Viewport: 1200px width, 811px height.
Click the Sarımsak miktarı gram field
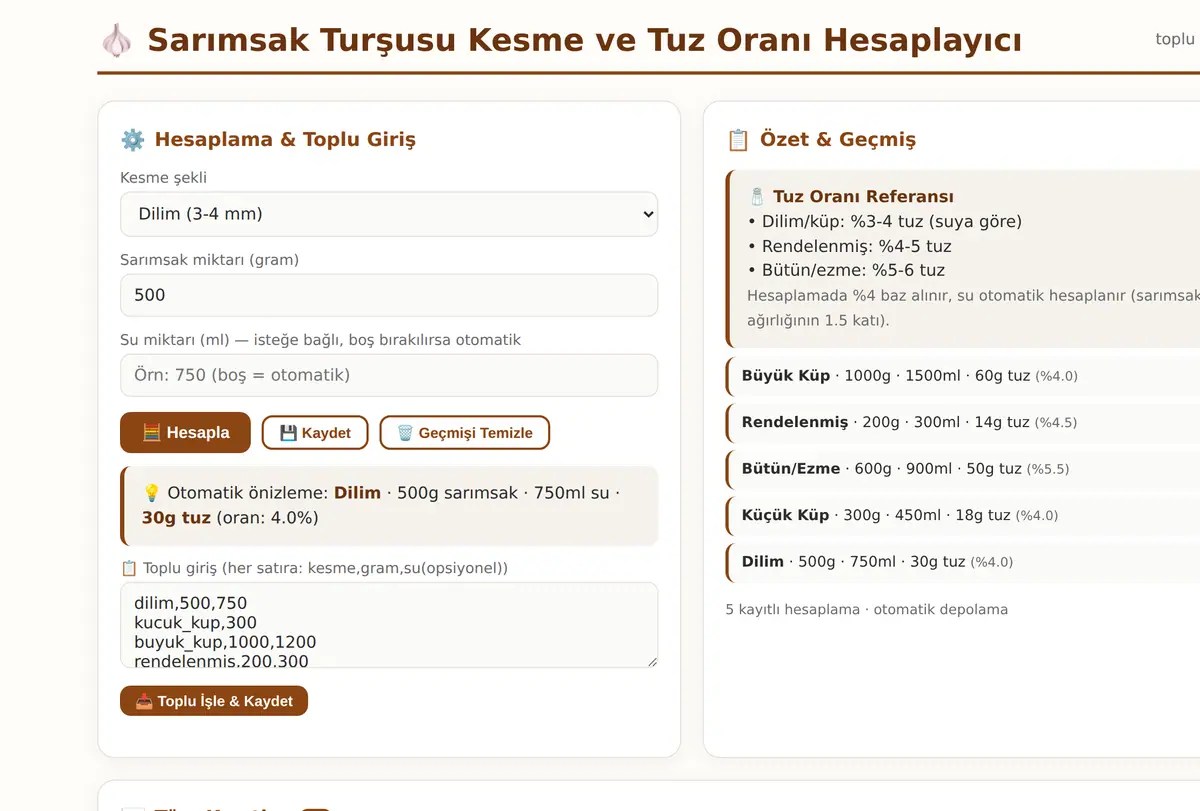pos(389,295)
